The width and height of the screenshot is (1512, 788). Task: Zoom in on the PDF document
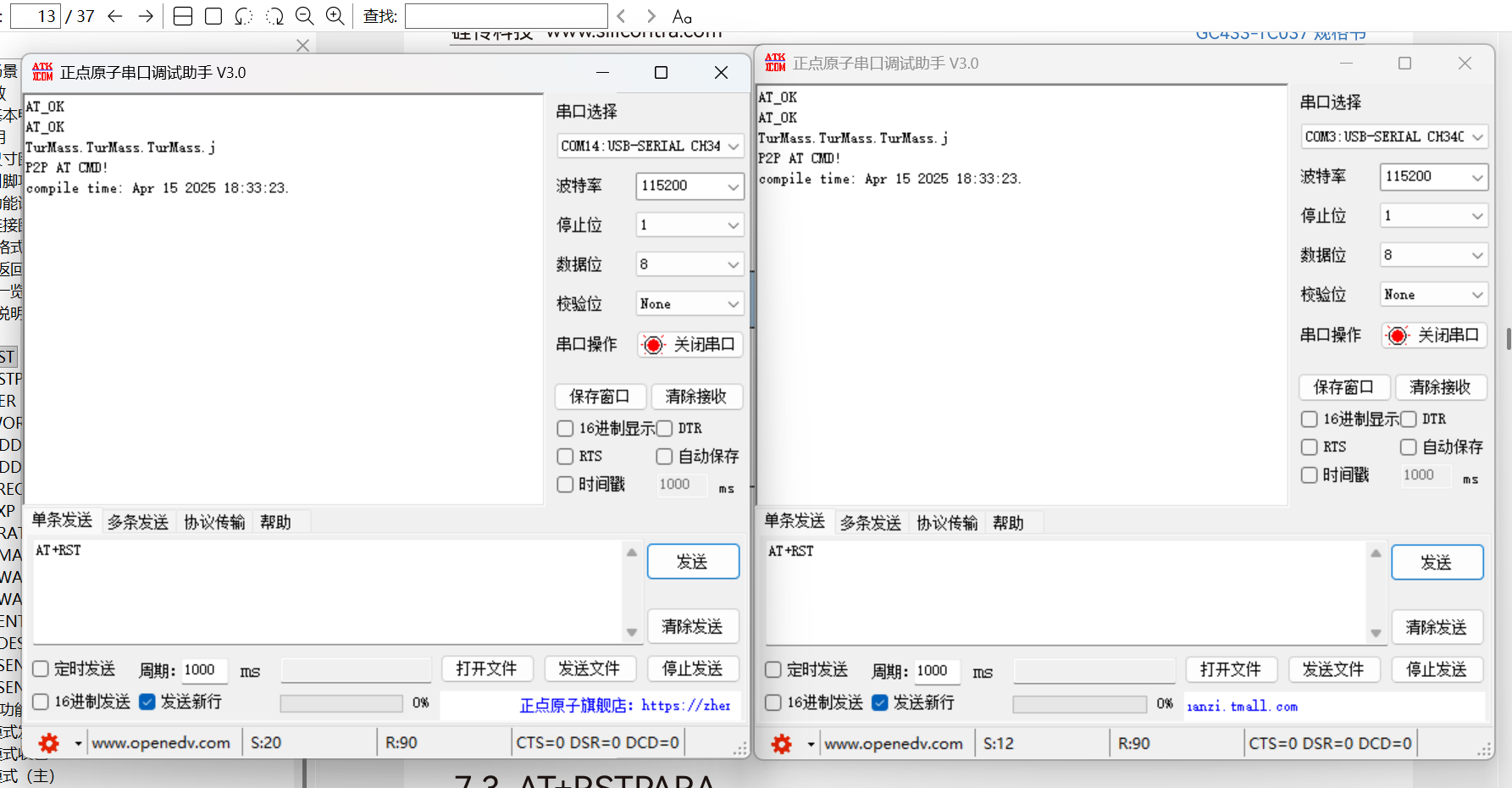click(335, 16)
